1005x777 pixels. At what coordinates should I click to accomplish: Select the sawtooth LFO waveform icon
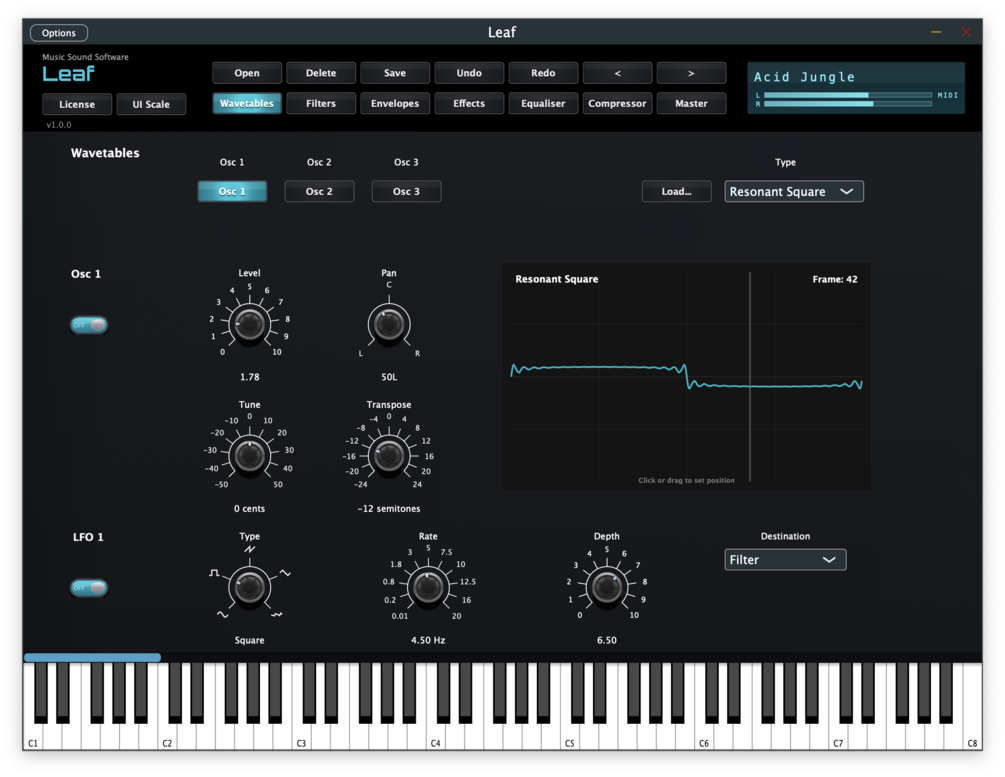(249, 549)
